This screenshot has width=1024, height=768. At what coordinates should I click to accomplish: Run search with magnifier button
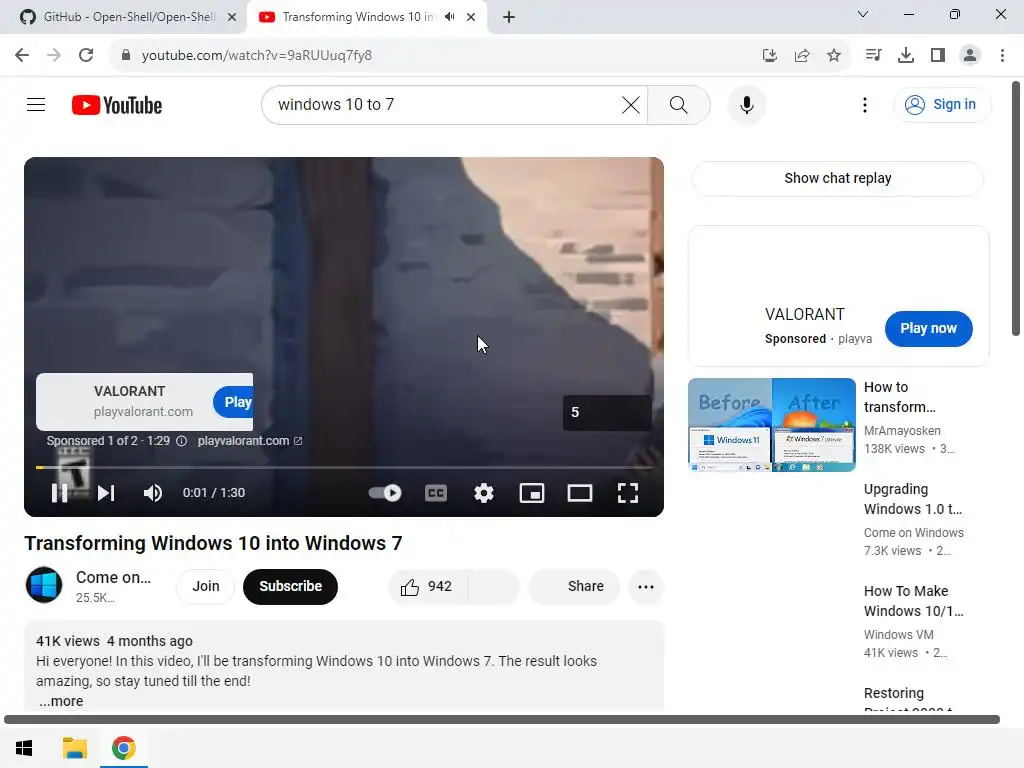tap(679, 104)
